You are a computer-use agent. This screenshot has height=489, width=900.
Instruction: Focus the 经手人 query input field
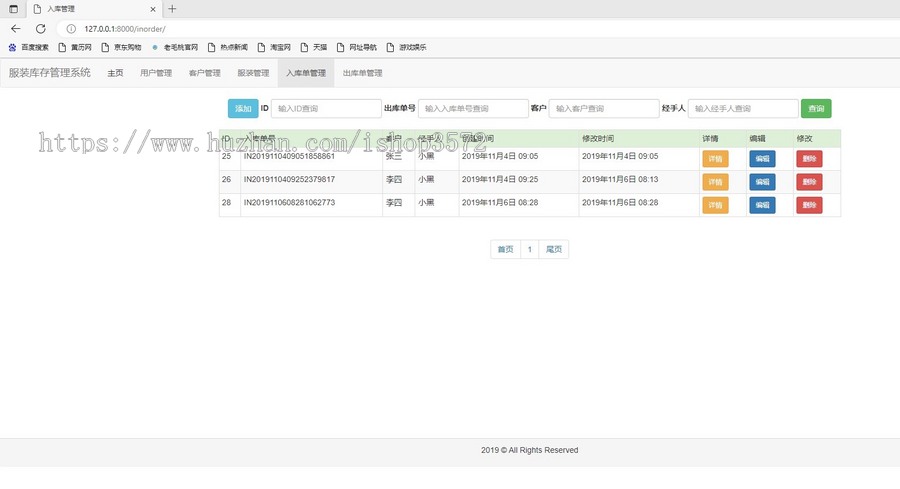743,108
